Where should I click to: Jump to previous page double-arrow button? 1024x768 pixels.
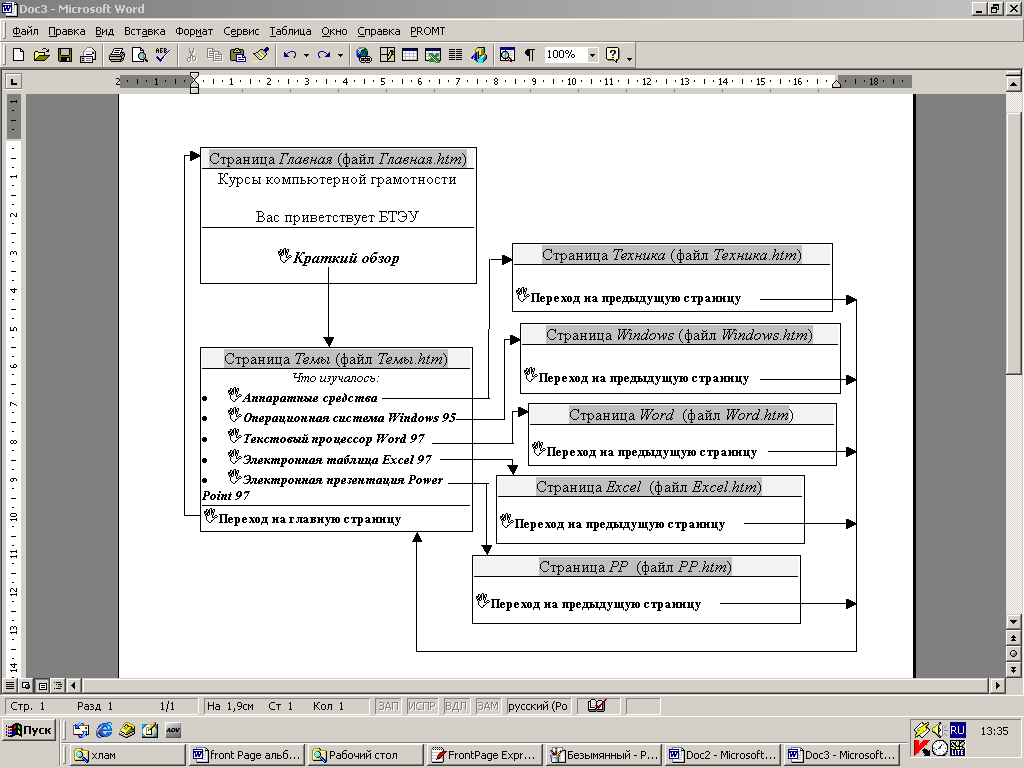click(x=1013, y=637)
